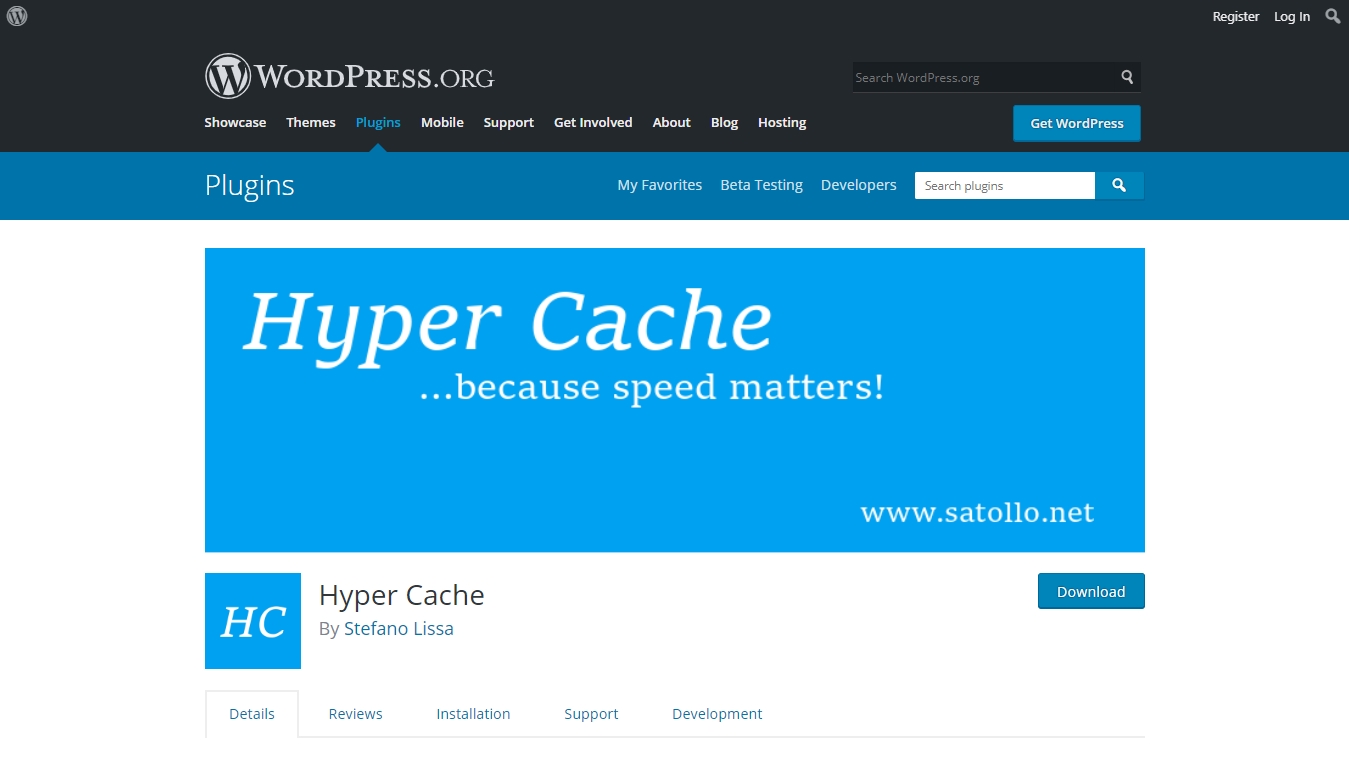
Task: Click the WordPress admin bar logo icon
Action: click(x=17, y=16)
